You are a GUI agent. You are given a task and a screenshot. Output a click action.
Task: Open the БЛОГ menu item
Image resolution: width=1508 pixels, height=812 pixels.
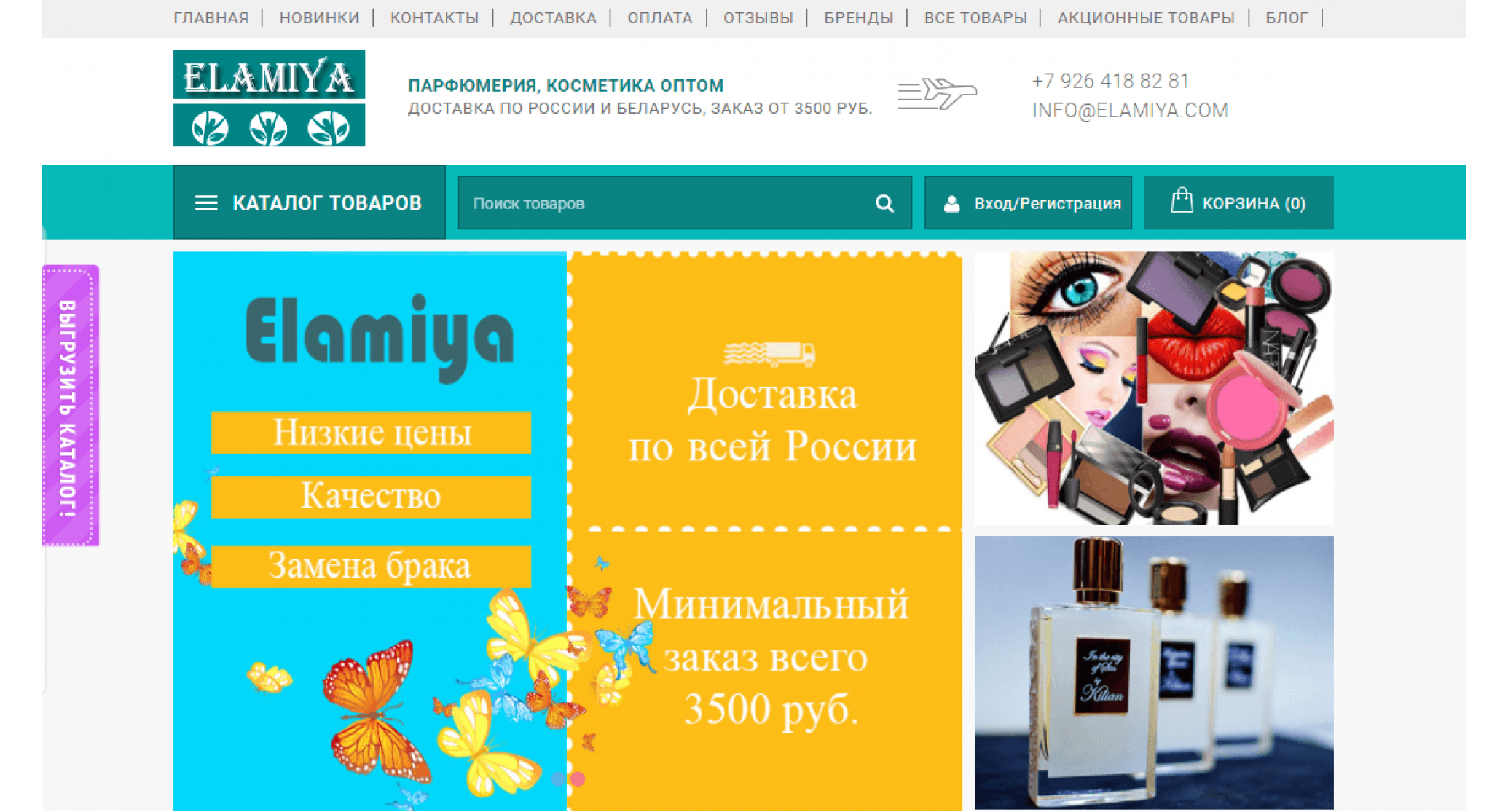click(x=1287, y=17)
